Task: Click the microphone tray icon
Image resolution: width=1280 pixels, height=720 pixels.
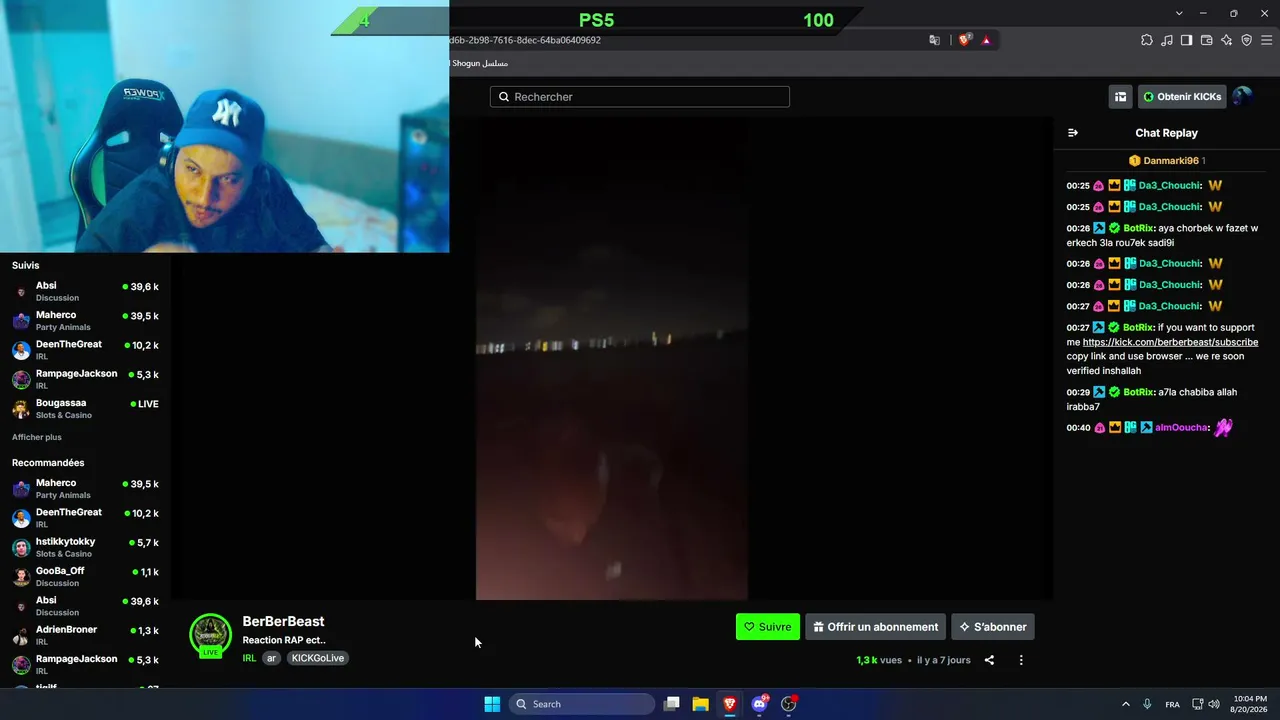Action: 1147,704
